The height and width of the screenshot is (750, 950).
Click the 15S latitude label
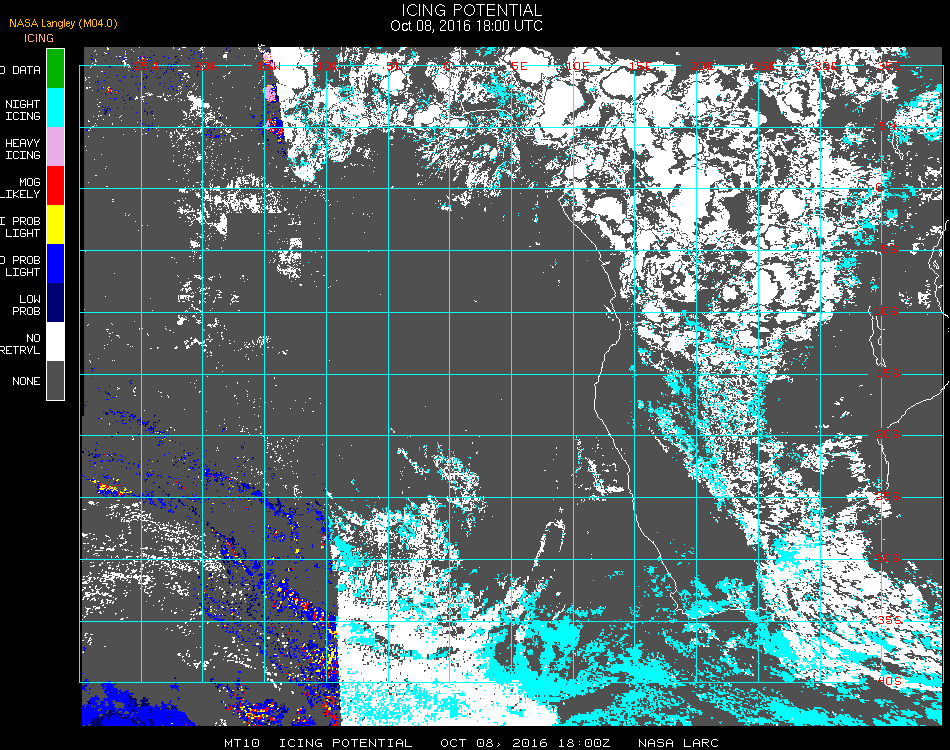[888, 373]
